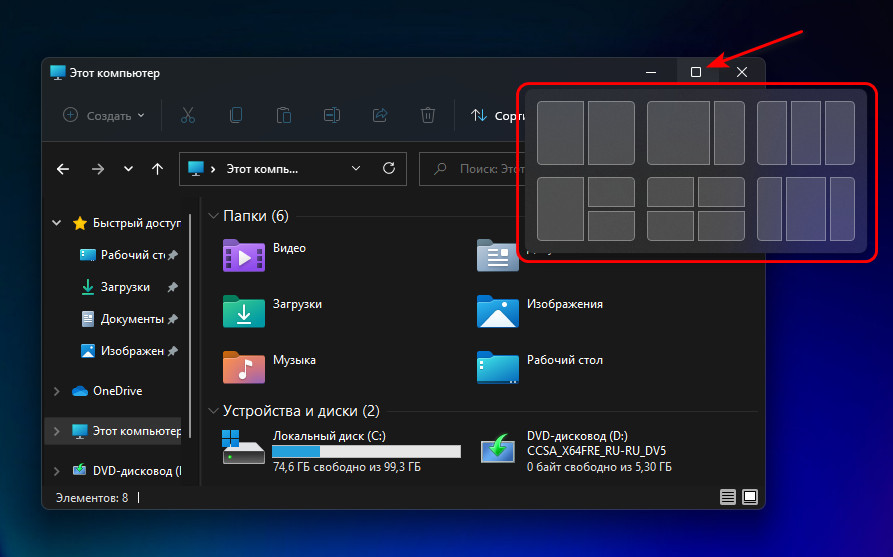
Task: Click CCSA_X64FRE_RU-RU_DV5 label
Action: point(596,451)
